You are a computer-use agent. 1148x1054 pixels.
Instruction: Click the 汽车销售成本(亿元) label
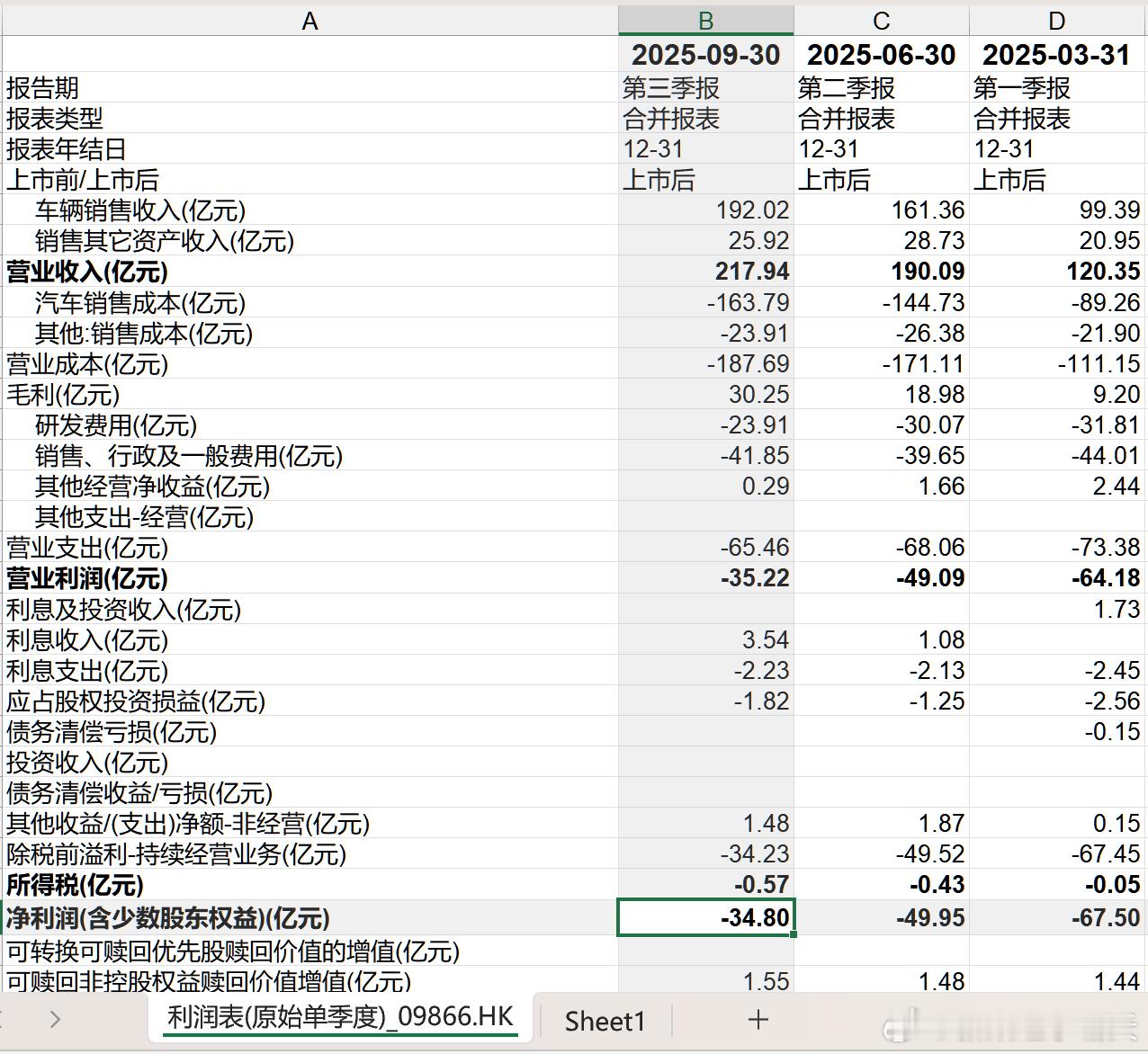(140, 303)
